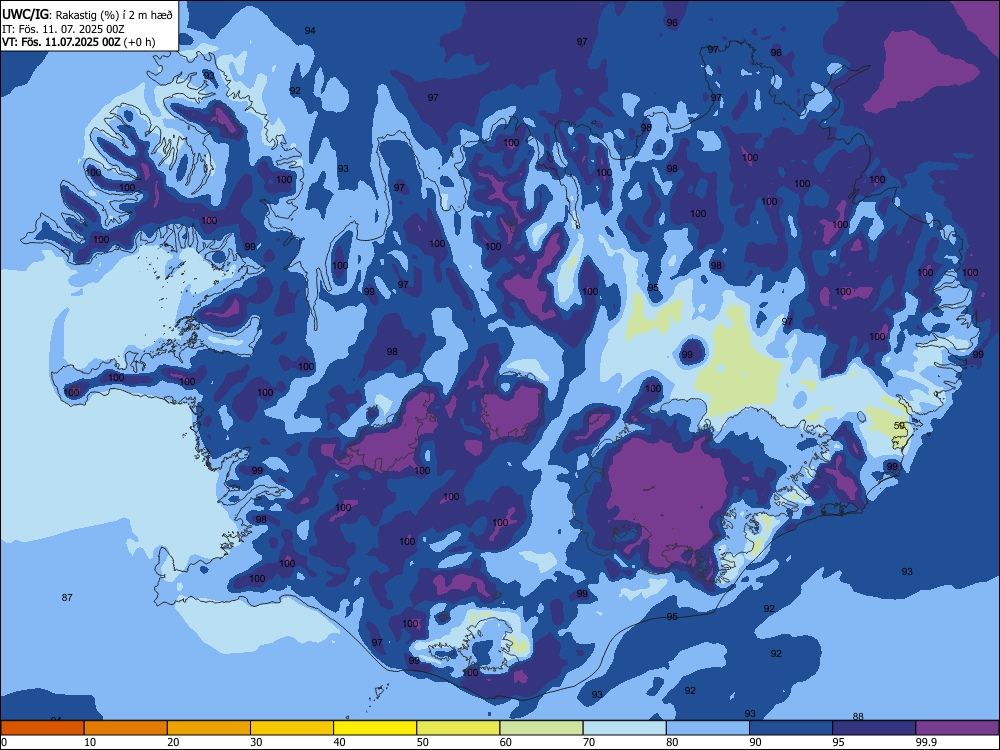
Task: Click the '80' legend scale label
Action: point(672,742)
